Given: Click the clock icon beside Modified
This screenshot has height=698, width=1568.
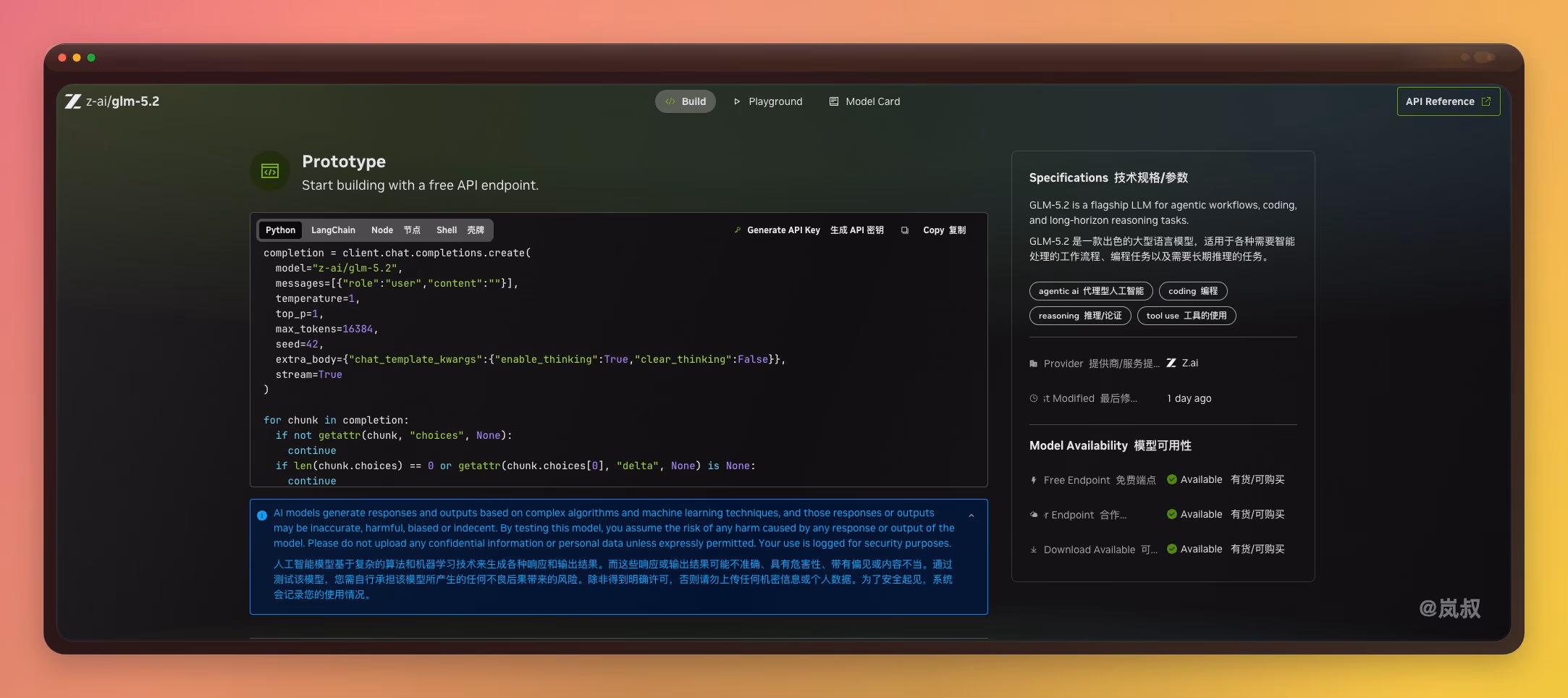Looking at the screenshot, I should click(1034, 398).
